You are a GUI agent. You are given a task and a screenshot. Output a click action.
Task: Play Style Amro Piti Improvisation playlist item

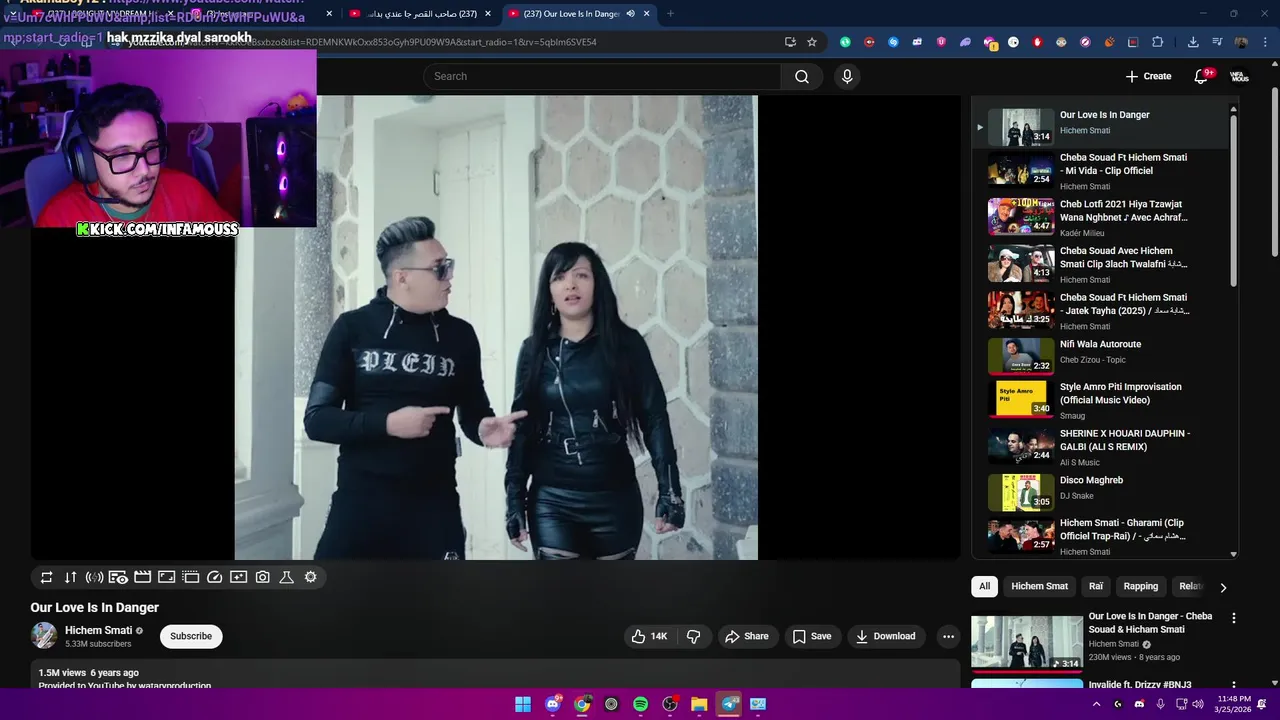(x=1100, y=399)
